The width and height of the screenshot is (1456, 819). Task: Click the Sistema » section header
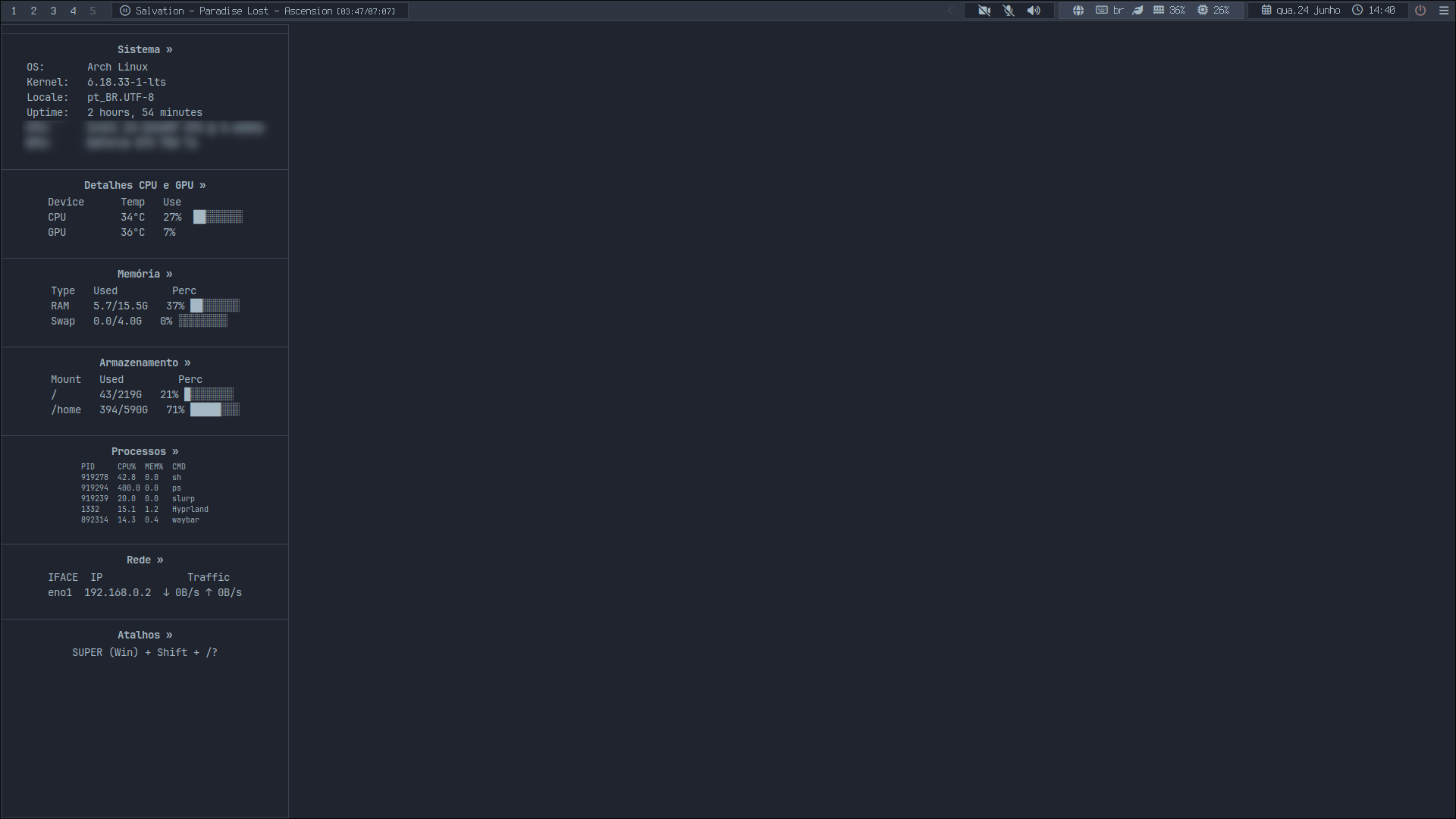(x=145, y=49)
